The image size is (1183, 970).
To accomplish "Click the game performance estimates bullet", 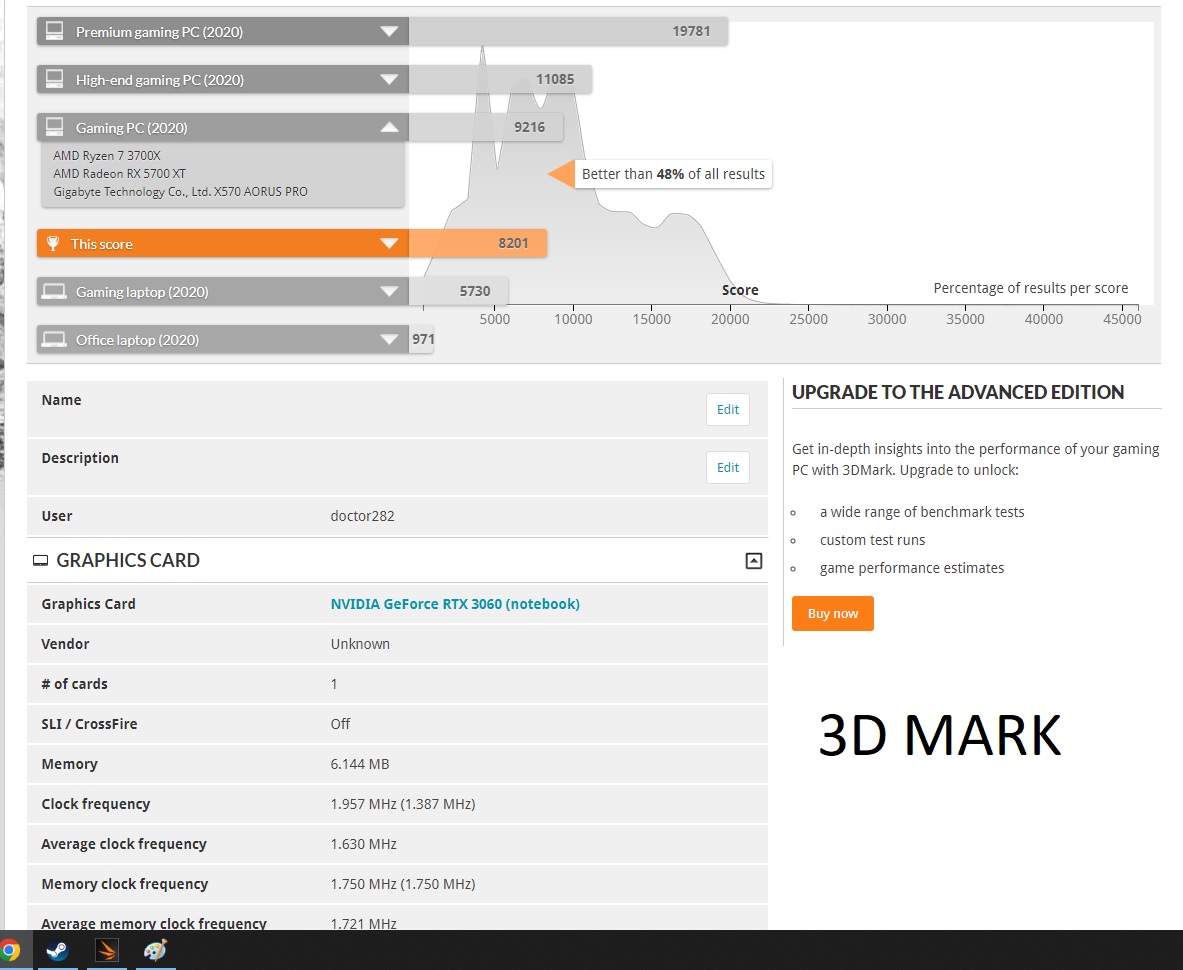I will (x=912, y=568).
